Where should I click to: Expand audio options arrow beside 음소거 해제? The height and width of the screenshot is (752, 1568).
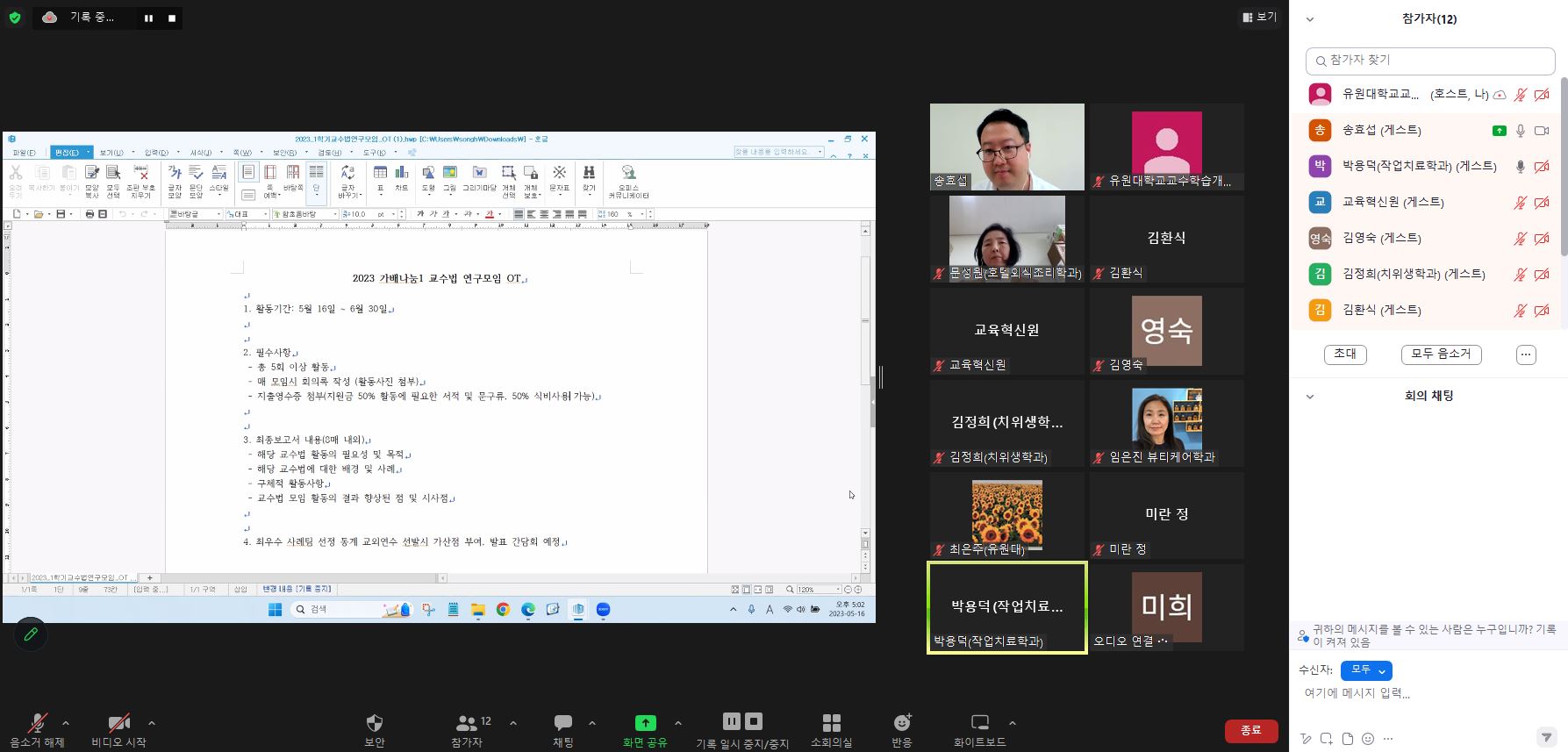pyautogui.click(x=66, y=723)
